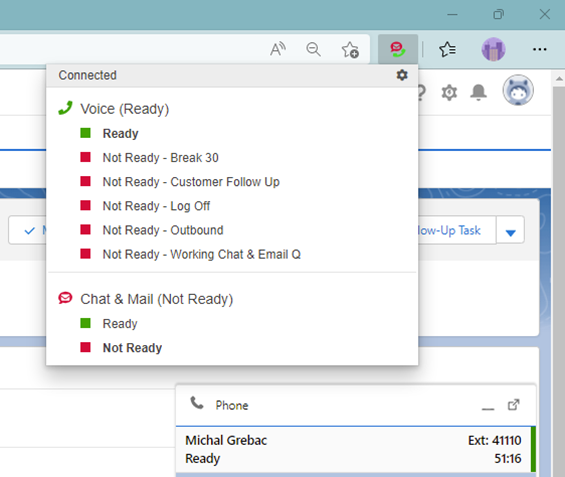Open the notifications bell icon

coord(479,93)
